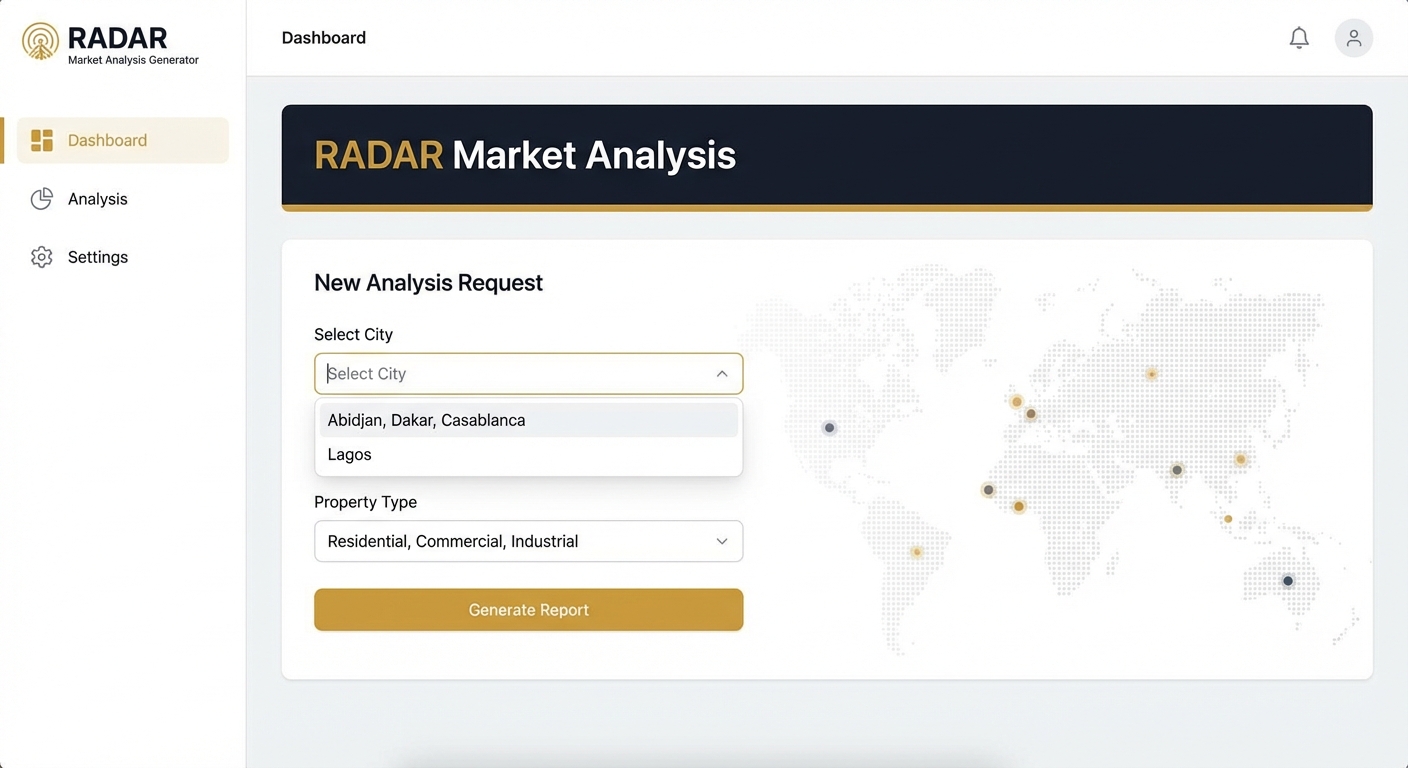Go to the Analysis page label
Screen dimensions: 1408x768
98,199
